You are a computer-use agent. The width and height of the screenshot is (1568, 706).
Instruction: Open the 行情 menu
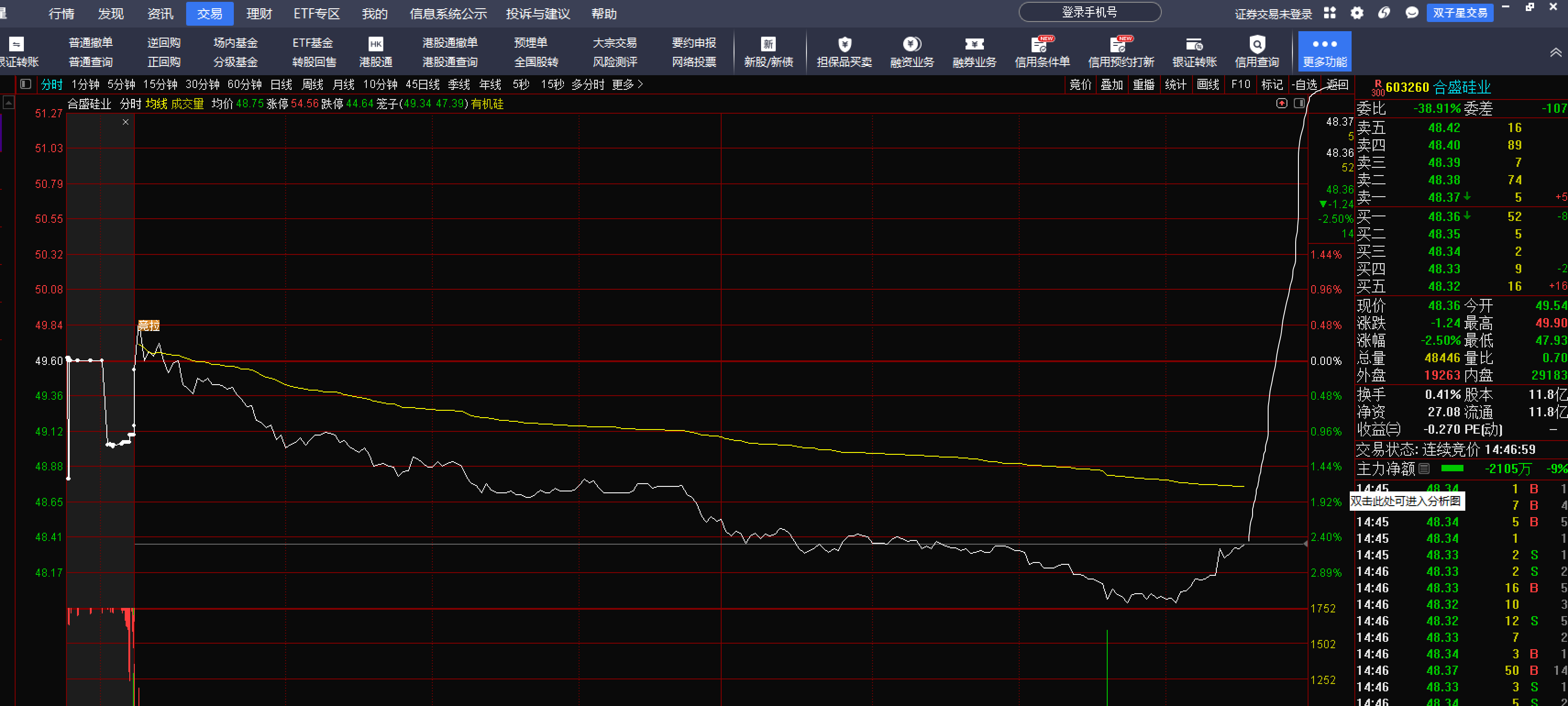tap(61, 13)
